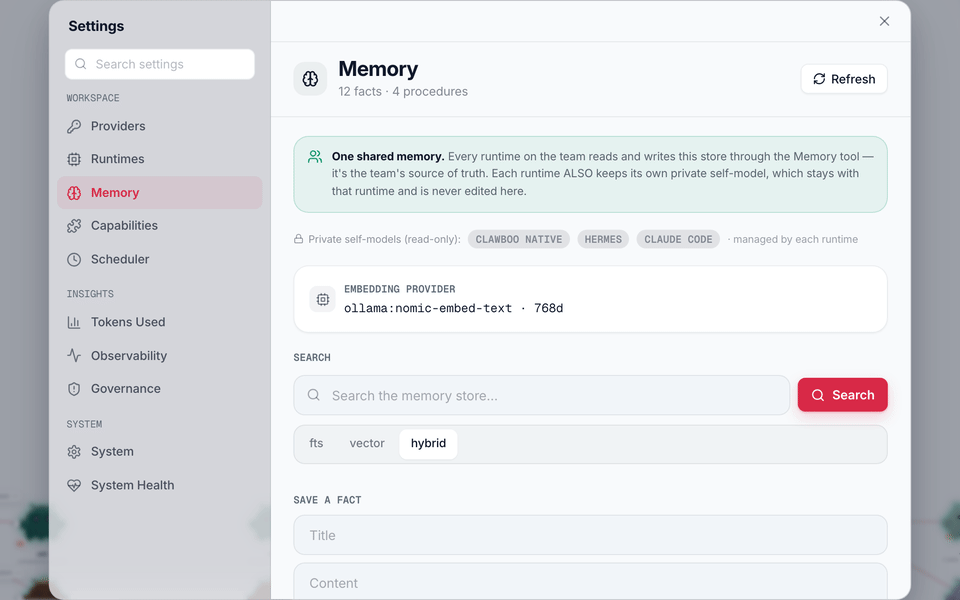Click the activity pulse Observability icon
This screenshot has width=960, height=600.
pos(74,356)
